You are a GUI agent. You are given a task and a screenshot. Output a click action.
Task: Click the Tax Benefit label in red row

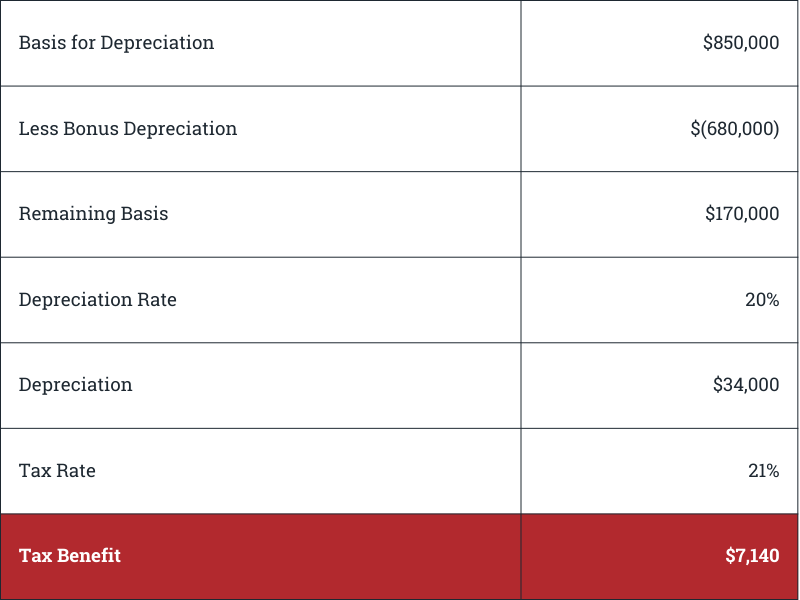pos(69,556)
